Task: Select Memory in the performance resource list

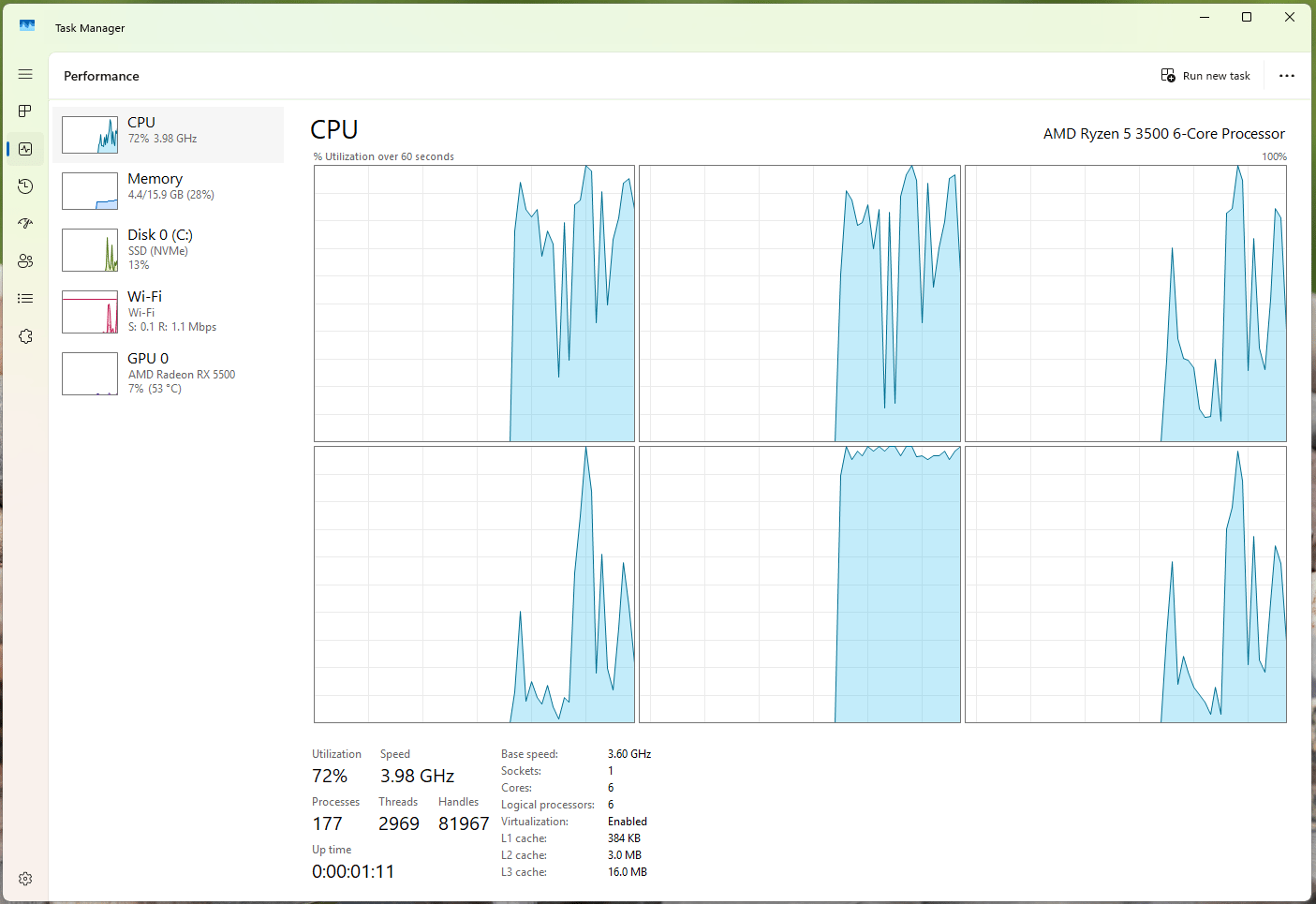Action: click(169, 191)
